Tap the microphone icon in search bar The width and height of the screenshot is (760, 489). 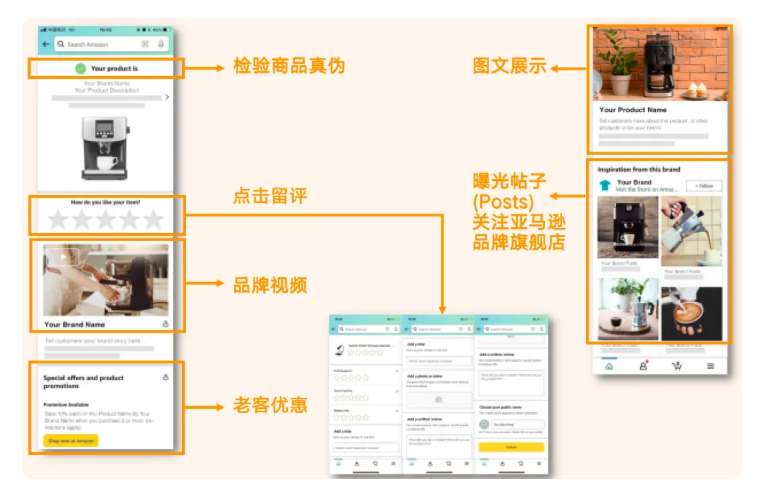click(161, 45)
